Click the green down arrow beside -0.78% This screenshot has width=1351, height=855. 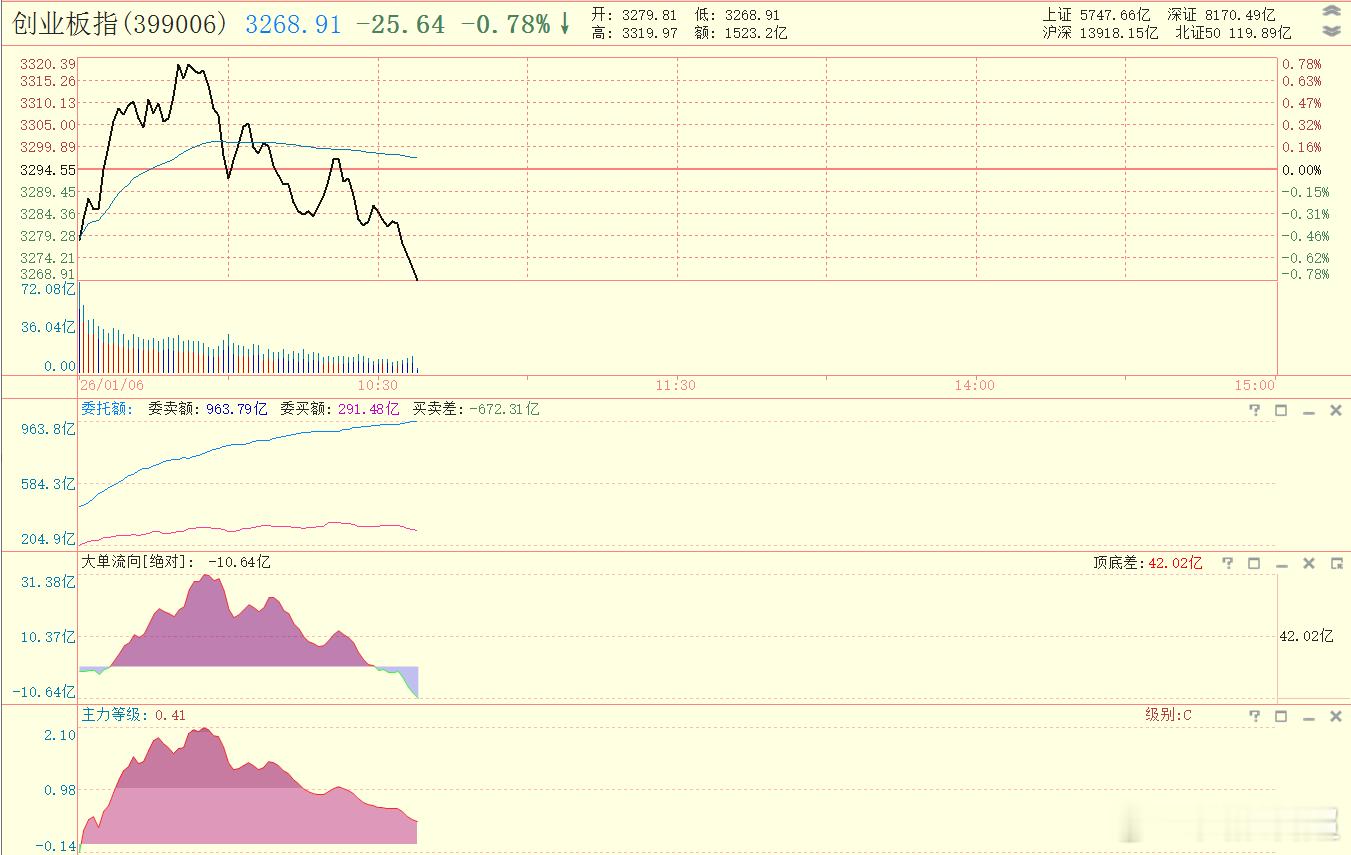pos(564,24)
